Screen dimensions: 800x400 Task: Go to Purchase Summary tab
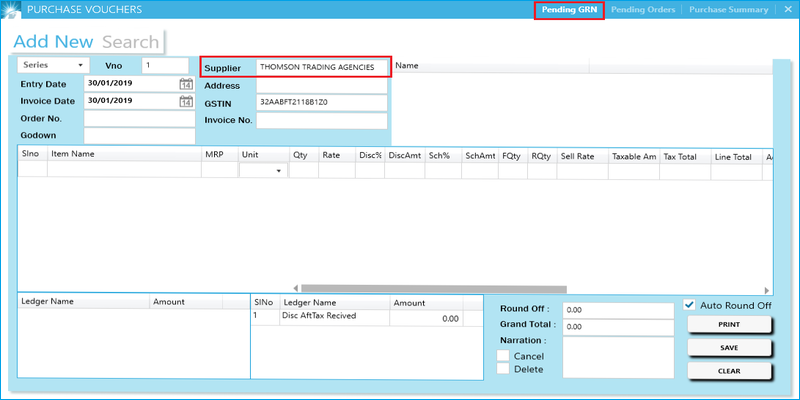[x=727, y=10]
